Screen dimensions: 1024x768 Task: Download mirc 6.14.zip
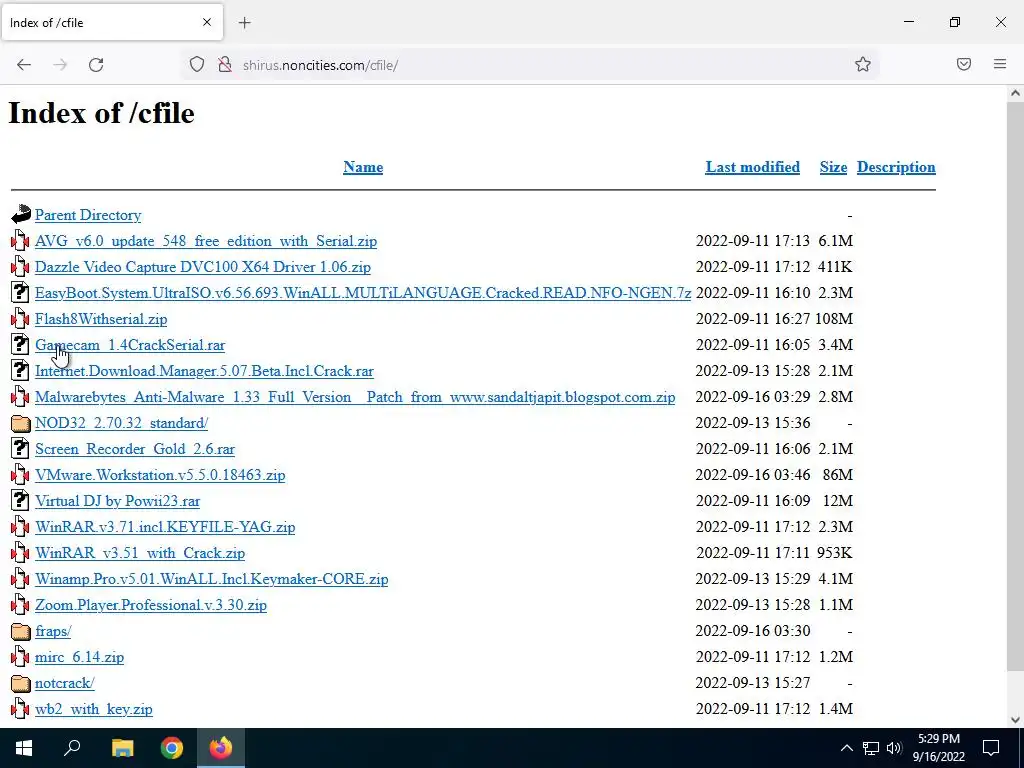(x=80, y=657)
